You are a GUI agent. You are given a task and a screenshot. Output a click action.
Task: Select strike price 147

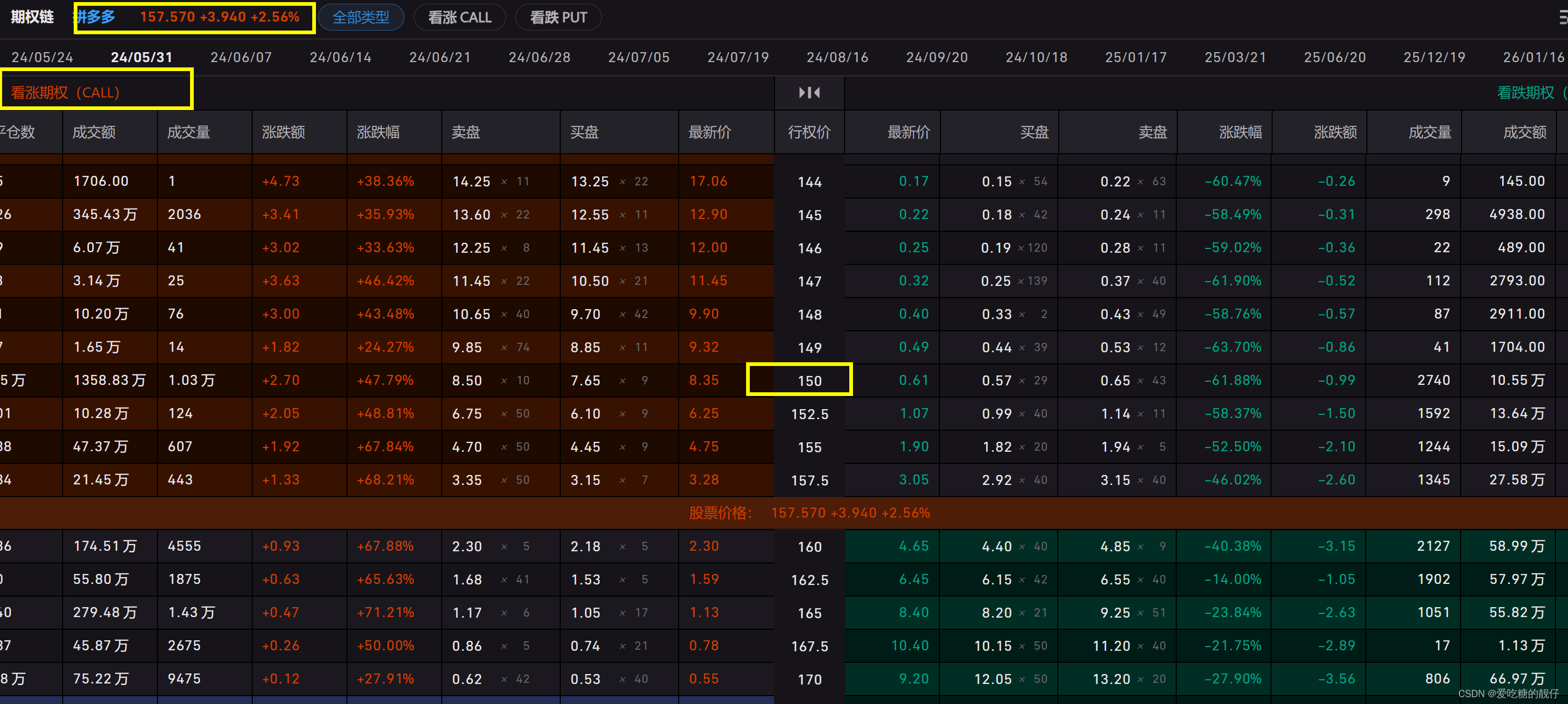(x=810, y=281)
